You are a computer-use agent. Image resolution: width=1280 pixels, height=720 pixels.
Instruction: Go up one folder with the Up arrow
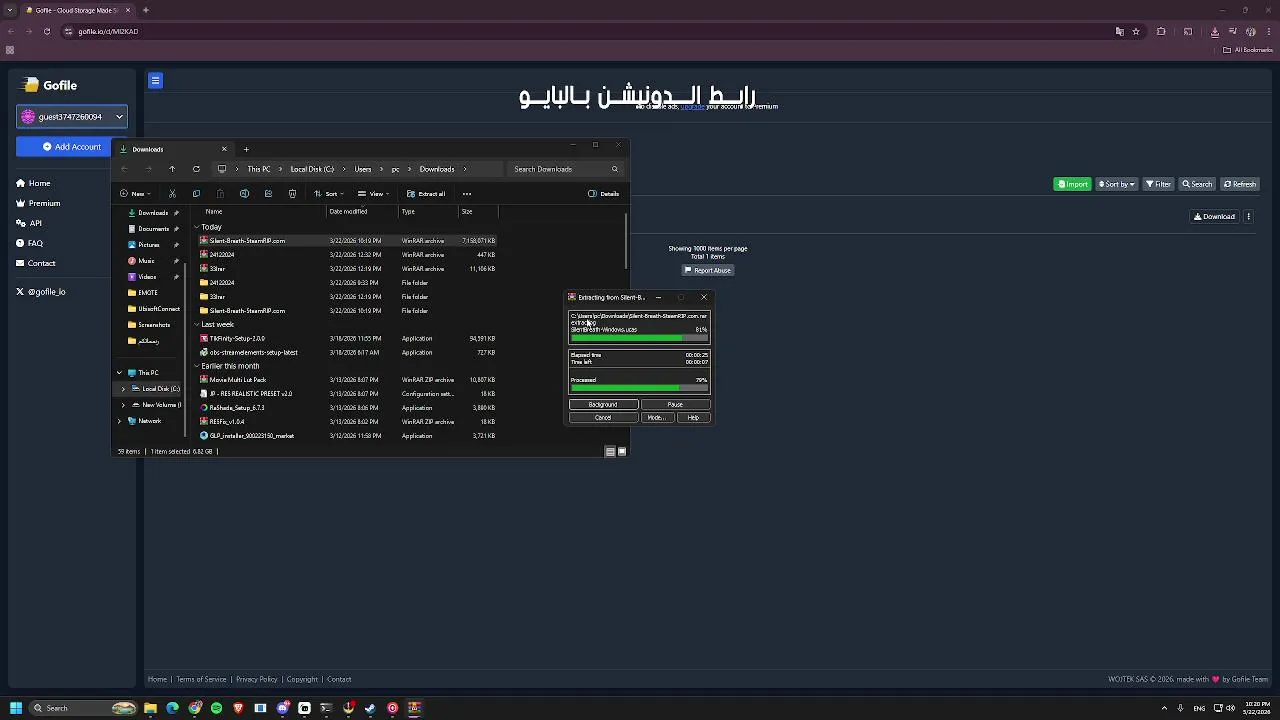(172, 169)
